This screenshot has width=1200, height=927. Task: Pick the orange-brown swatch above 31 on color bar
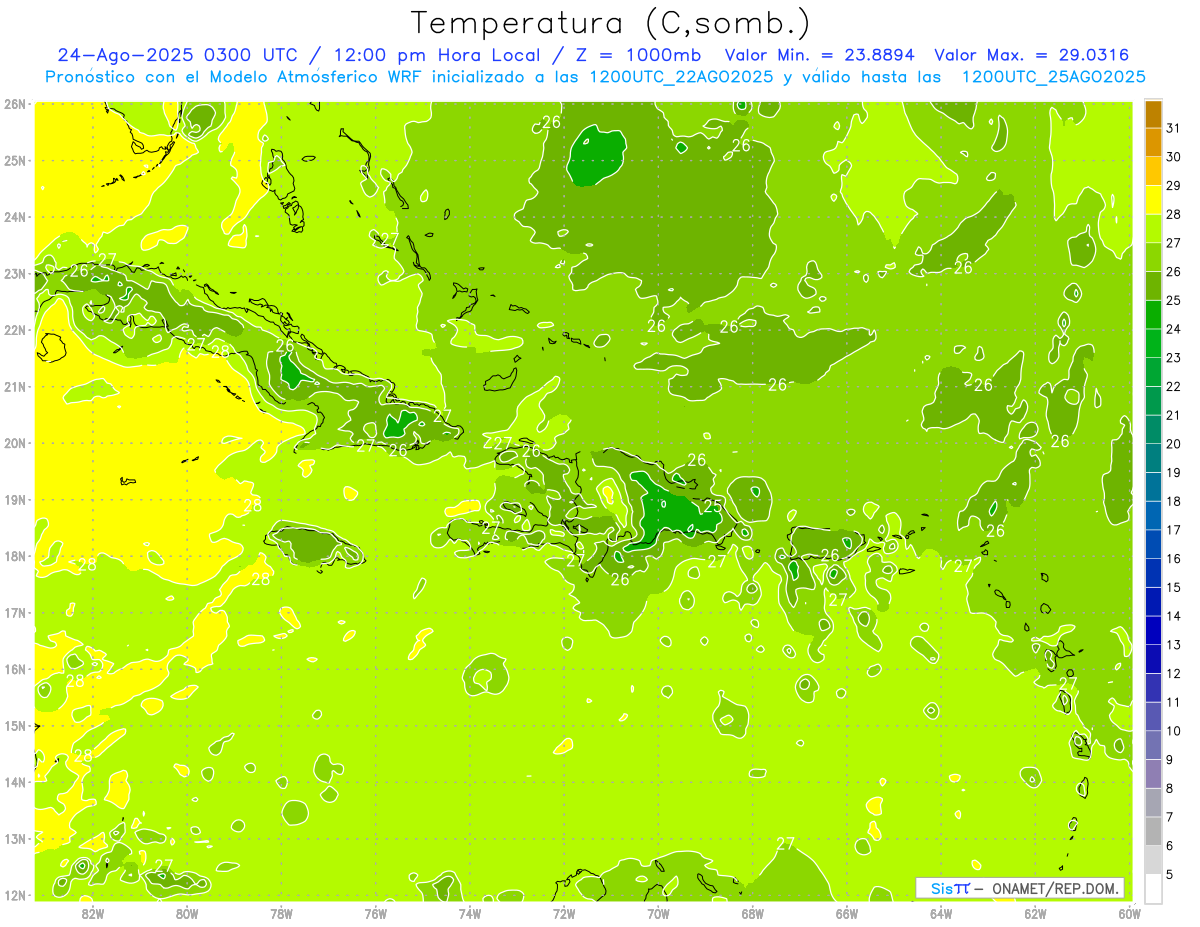pos(1153,114)
